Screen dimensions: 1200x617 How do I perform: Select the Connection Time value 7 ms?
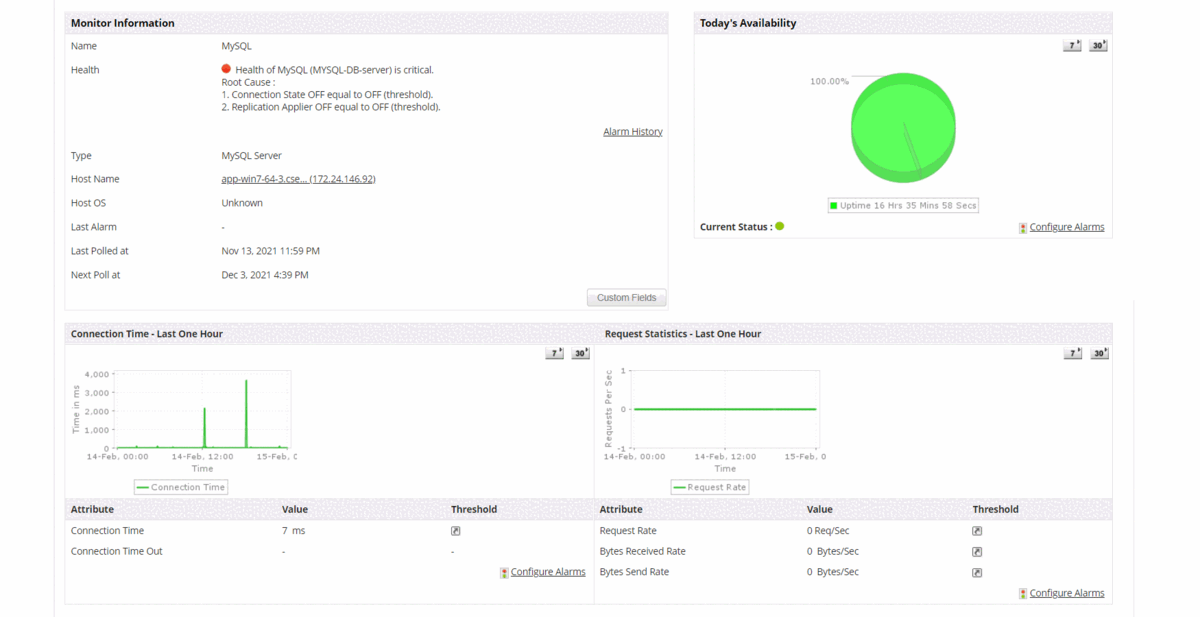(293, 531)
